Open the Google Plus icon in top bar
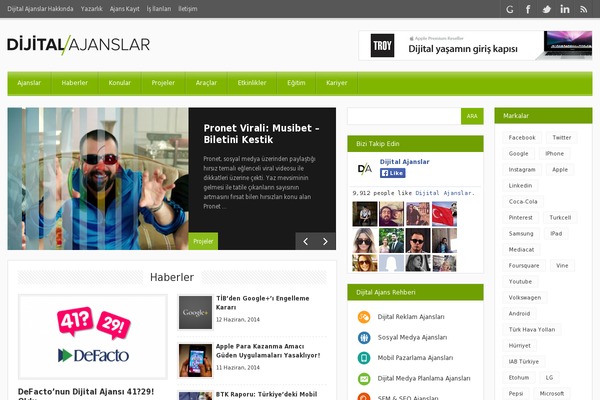The height and width of the screenshot is (400, 600). pos(509,9)
